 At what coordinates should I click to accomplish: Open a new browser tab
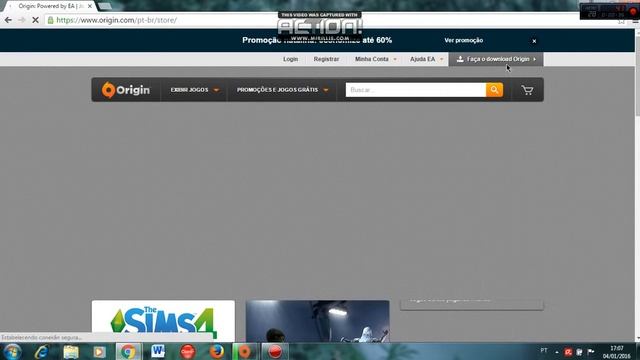click(x=105, y=6)
